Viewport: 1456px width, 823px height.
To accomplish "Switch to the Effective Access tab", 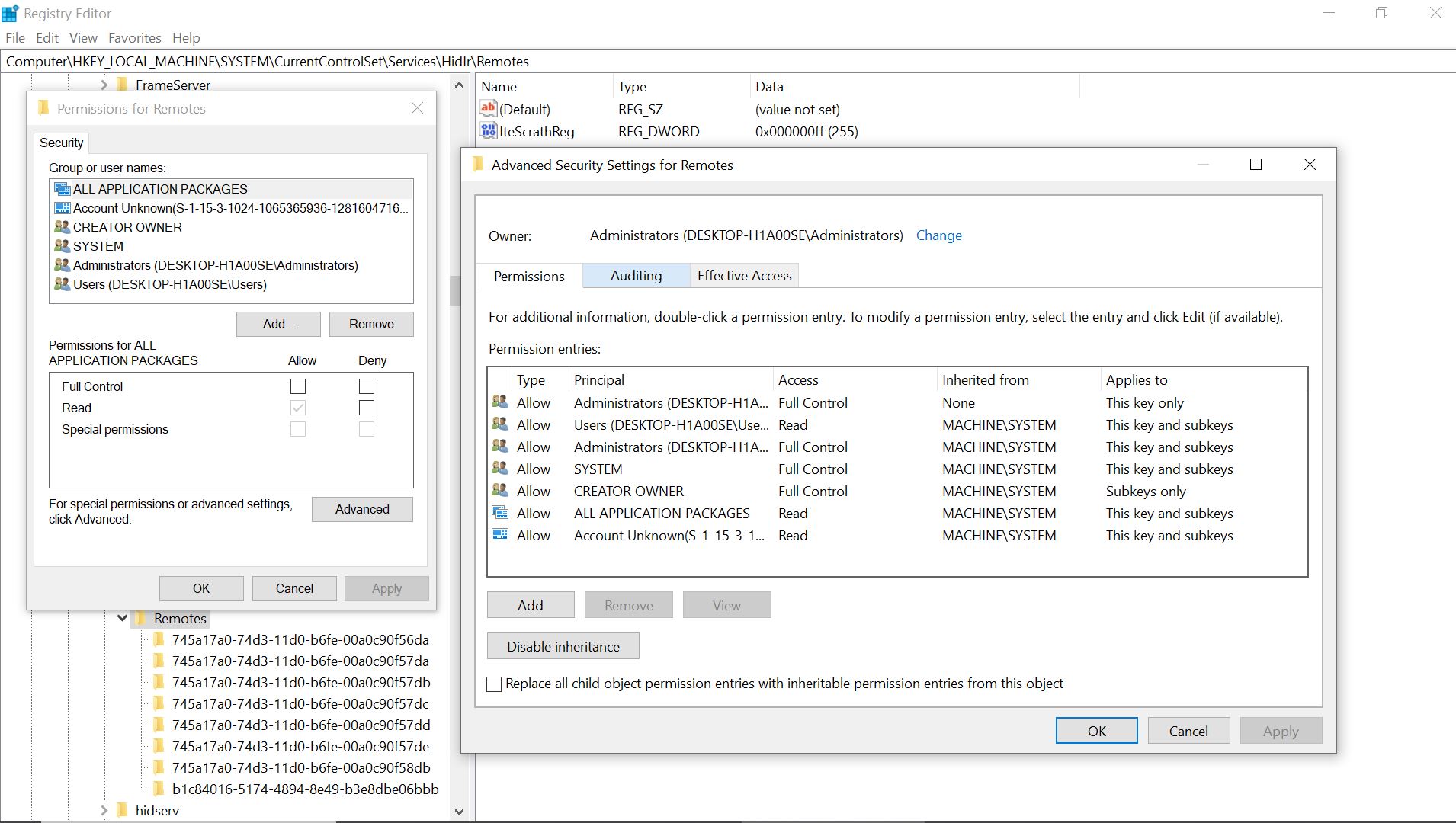I will click(744, 275).
